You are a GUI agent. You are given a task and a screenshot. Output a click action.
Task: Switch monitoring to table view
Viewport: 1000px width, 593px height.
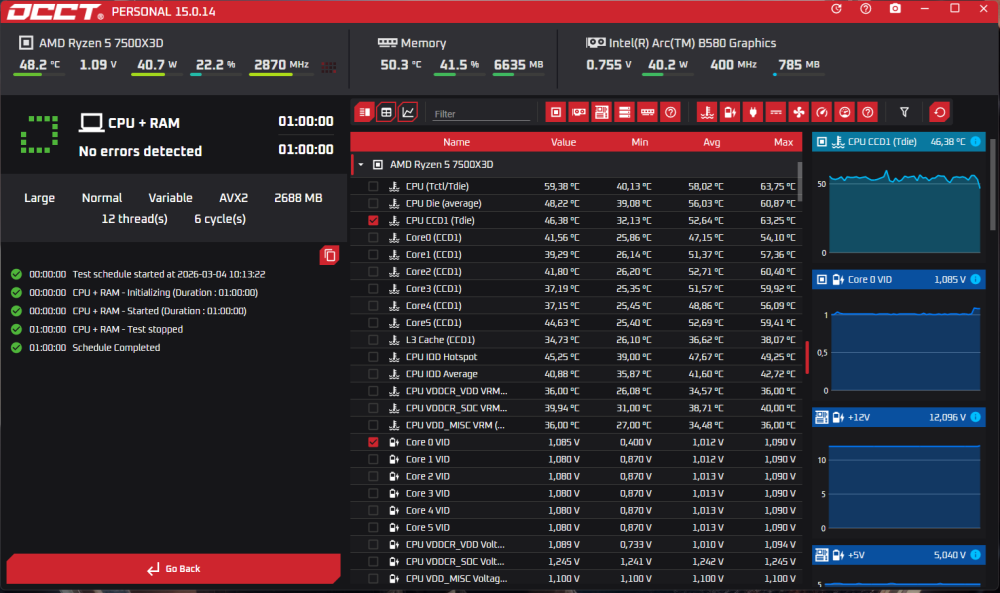click(386, 112)
